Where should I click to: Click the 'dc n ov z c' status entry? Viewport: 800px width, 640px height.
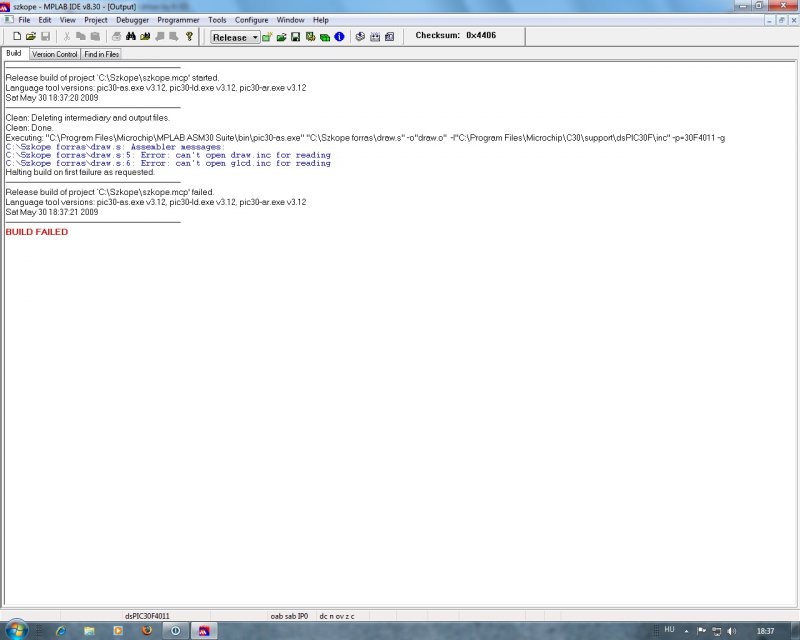point(337,616)
